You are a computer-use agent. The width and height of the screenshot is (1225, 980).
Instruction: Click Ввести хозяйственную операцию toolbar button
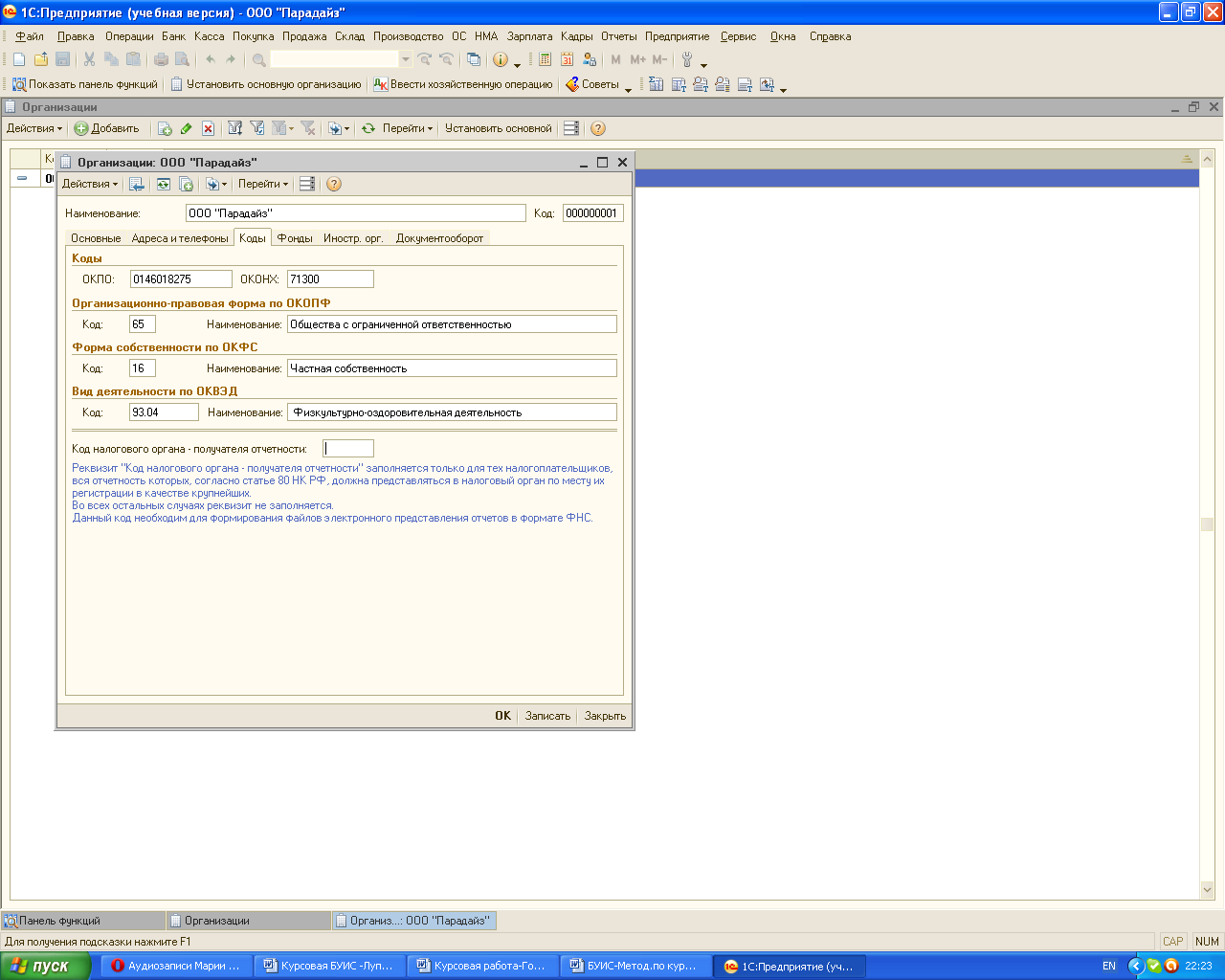coord(463,84)
